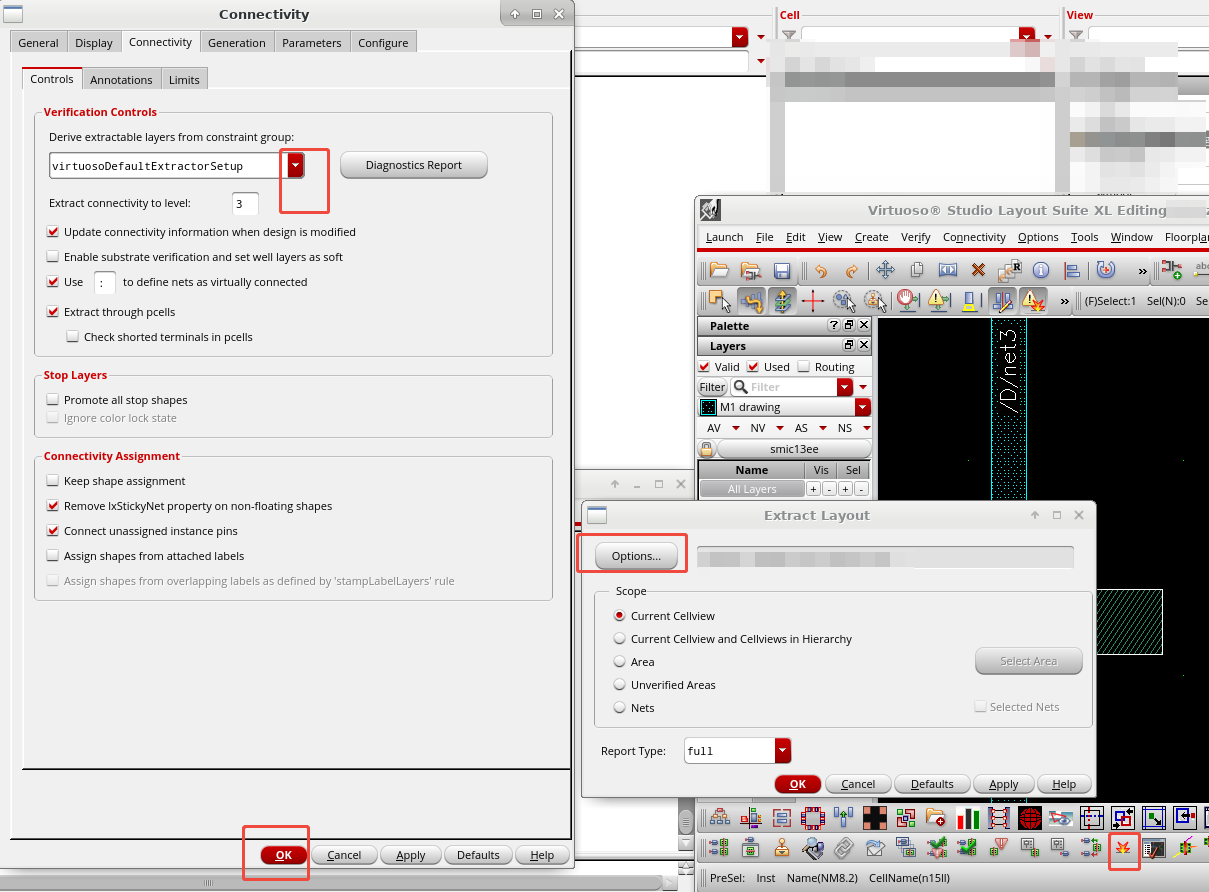Viewport: 1209px width, 892px height.
Task: Select the Nets scope radio button
Action: click(620, 708)
